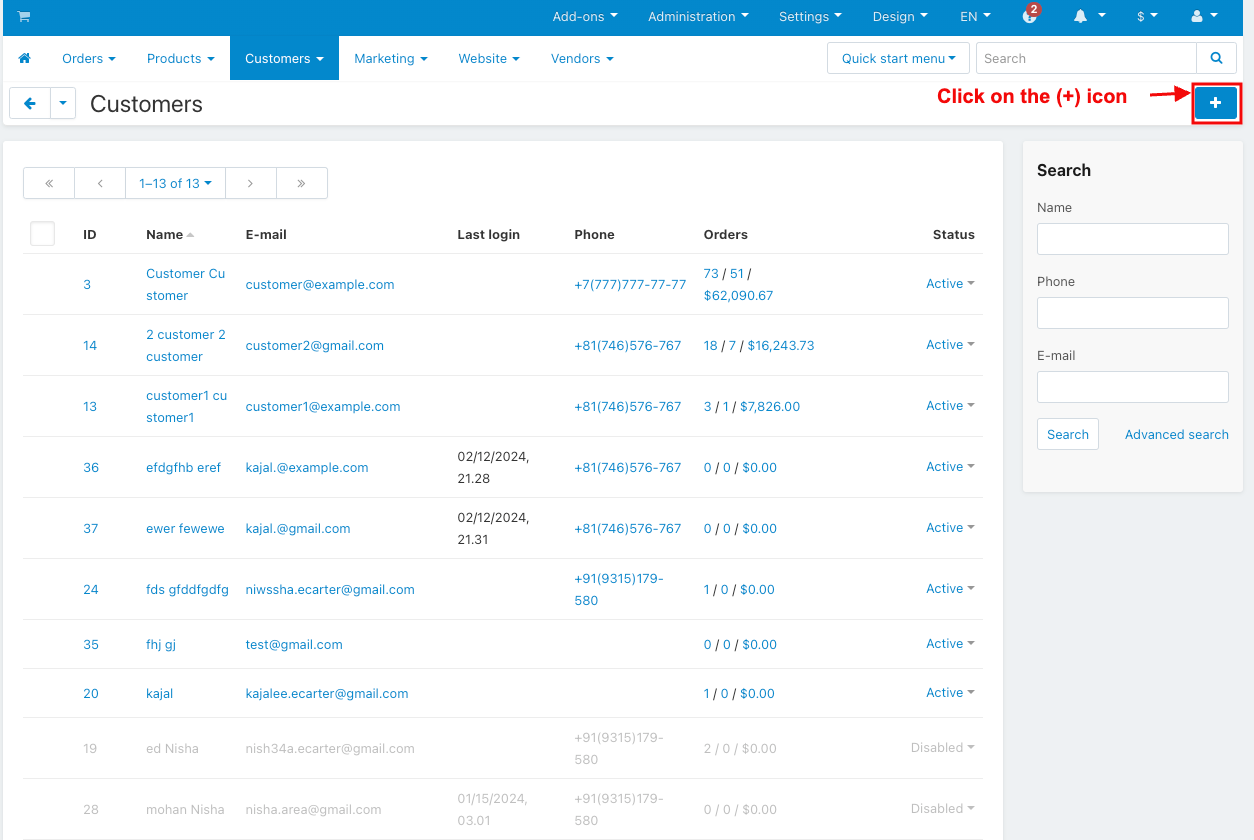This screenshot has height=840, width=1254.
Task: Open $16,243.73 orders total link
Action: [781, 346]
